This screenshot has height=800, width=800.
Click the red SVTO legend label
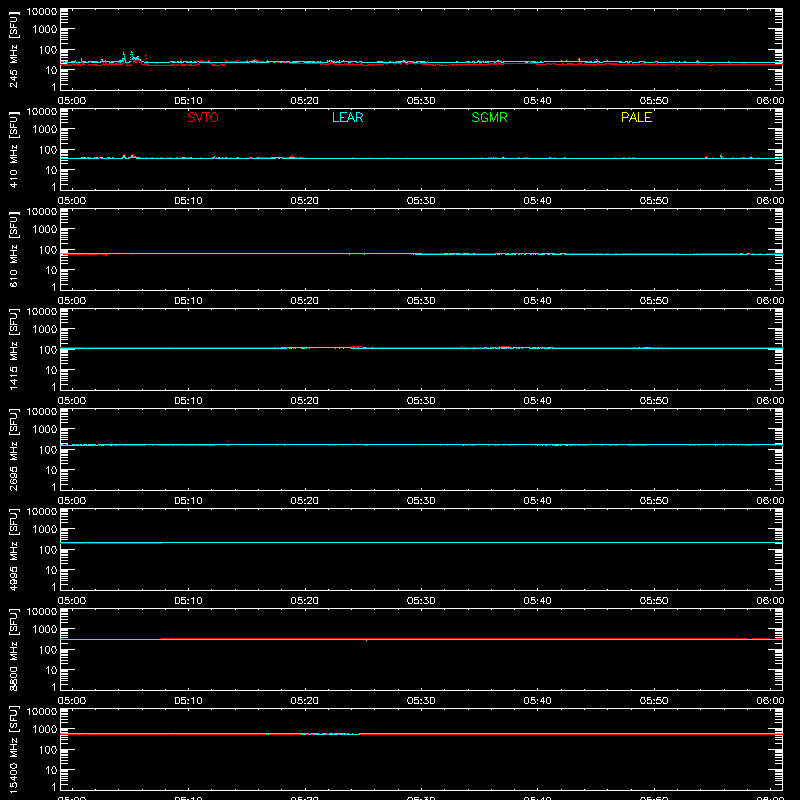203,117
